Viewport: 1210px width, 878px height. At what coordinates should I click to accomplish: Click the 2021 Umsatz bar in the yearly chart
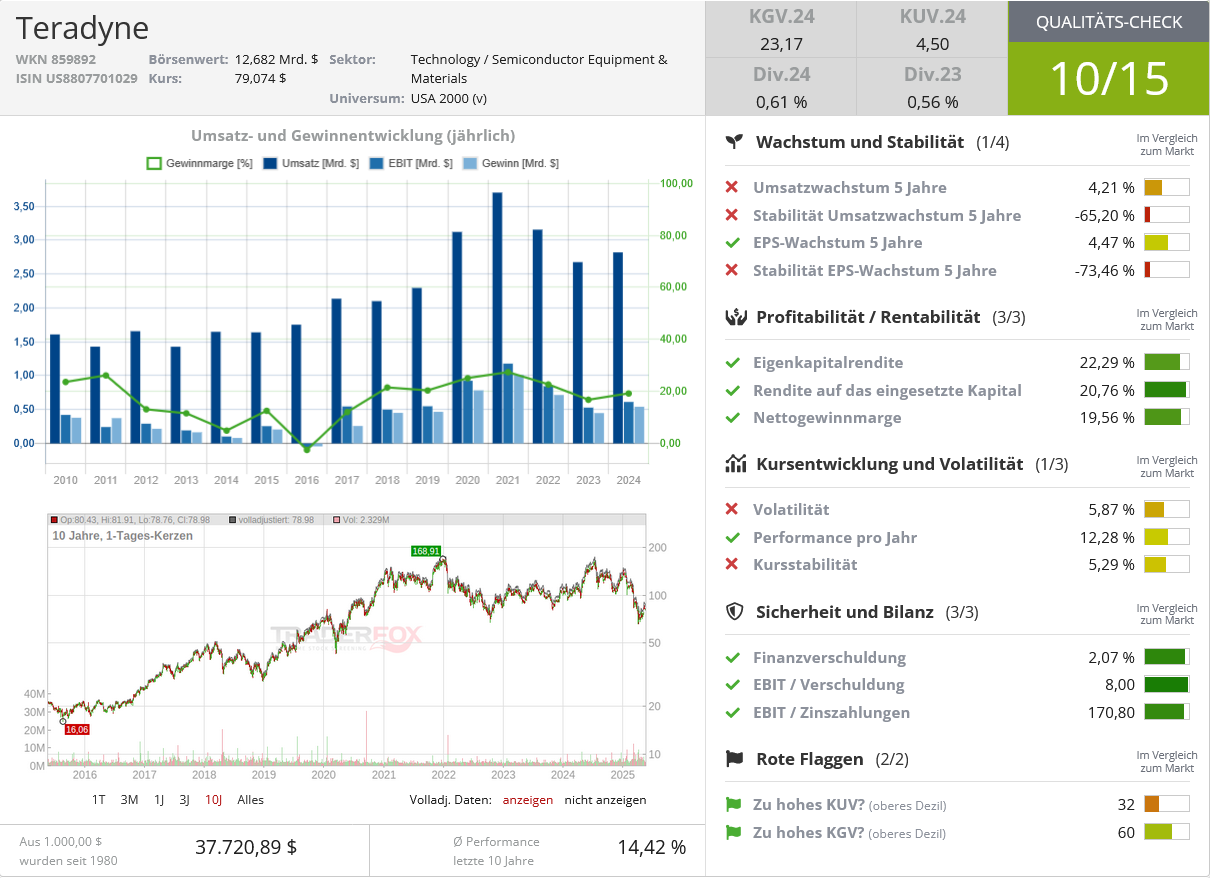click(497, 317)
